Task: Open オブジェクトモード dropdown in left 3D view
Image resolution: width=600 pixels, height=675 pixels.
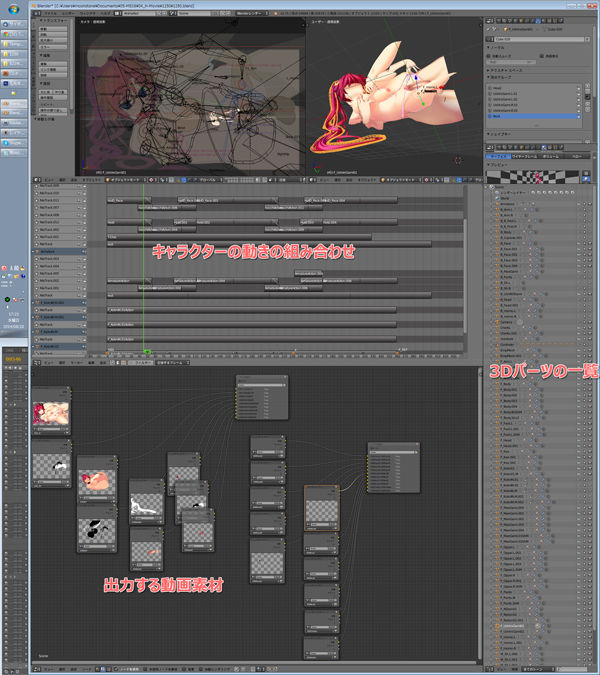Action: pyautogui.click(x=126, y=180)
